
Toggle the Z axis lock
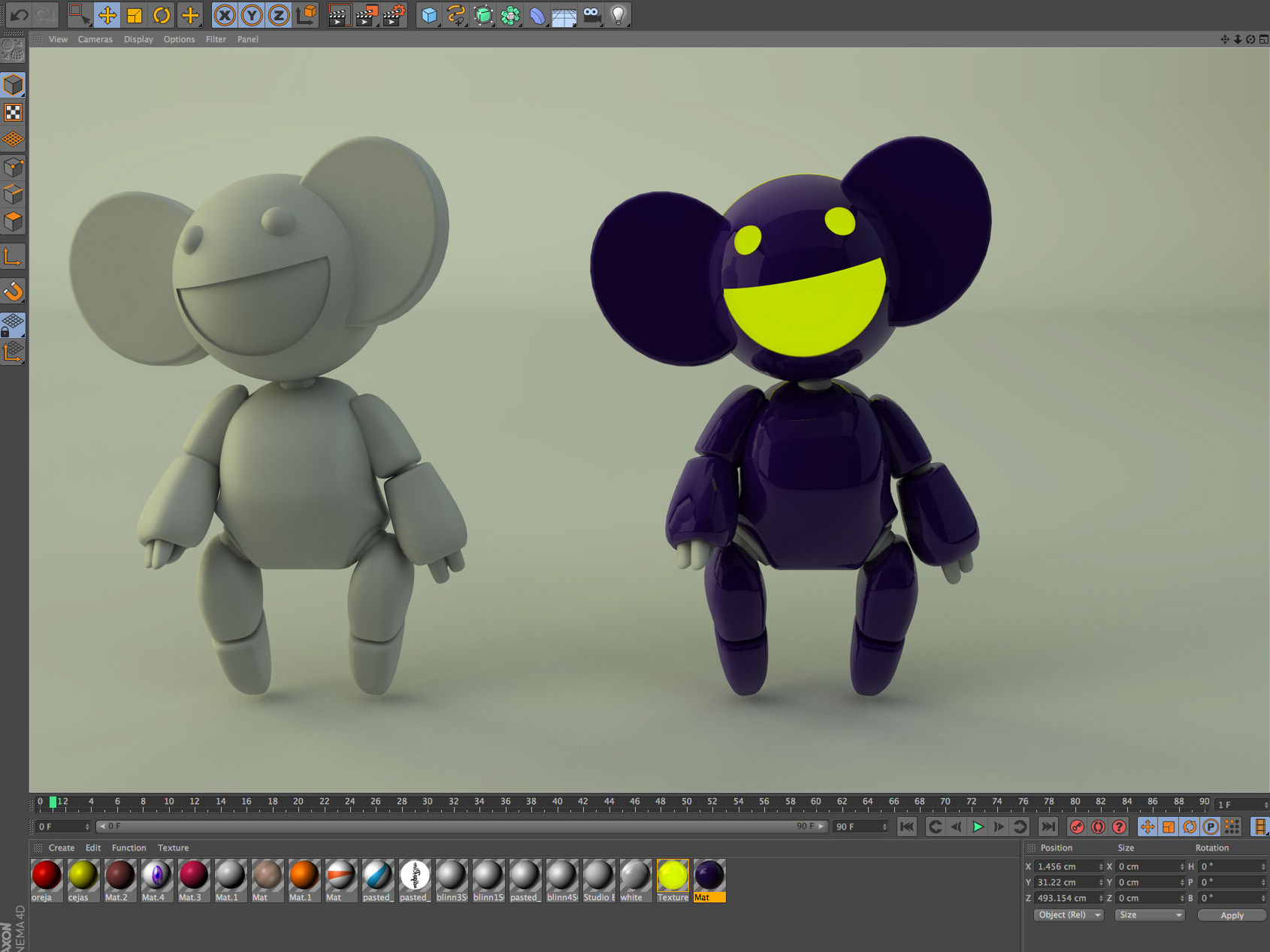[x=279, y=14]
